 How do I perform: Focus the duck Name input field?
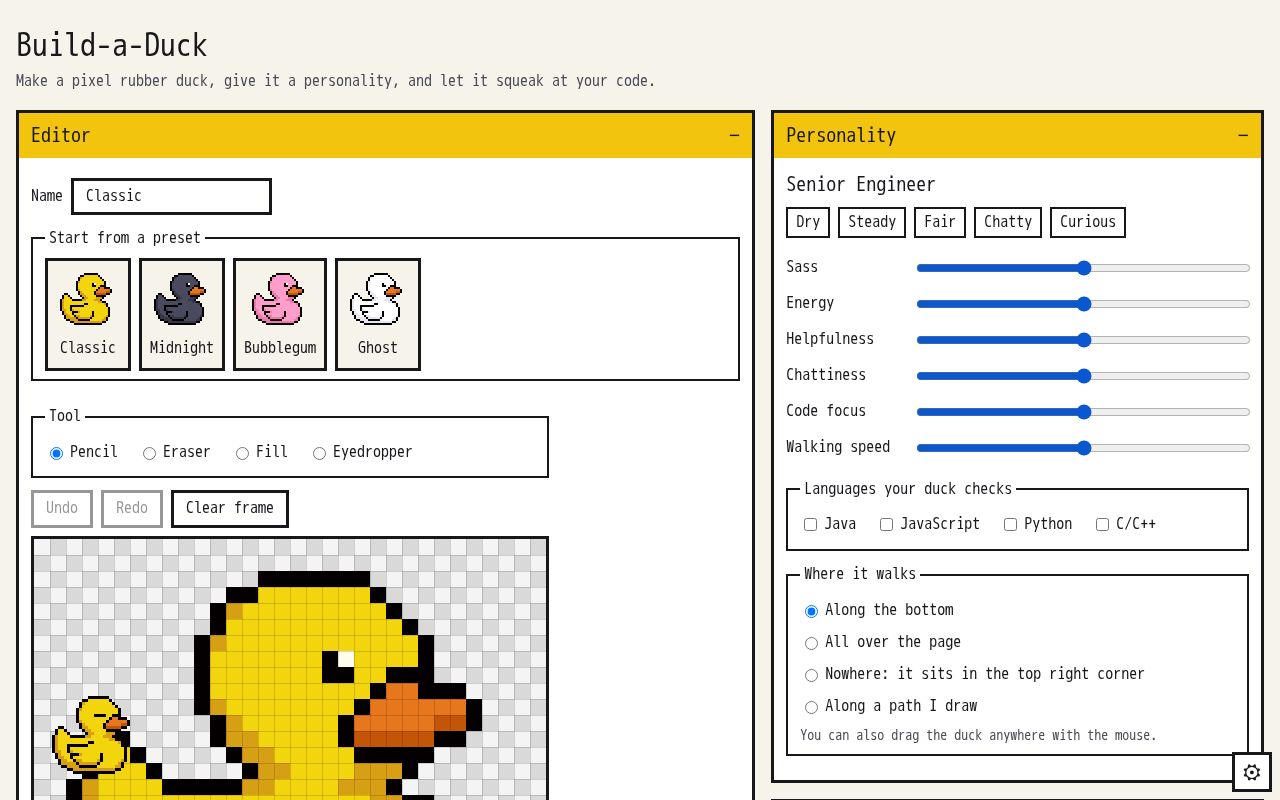(171, 196)
